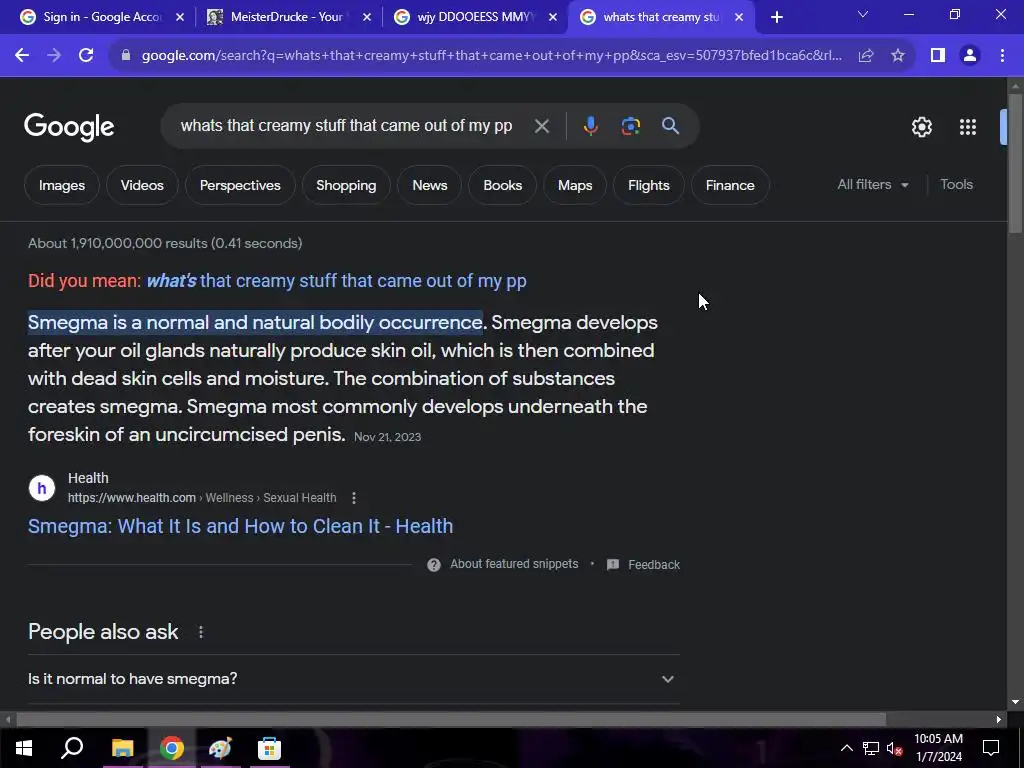Click the forward navigation arrow
Viewport: 1024px width, 768px height.
[54, 56]
